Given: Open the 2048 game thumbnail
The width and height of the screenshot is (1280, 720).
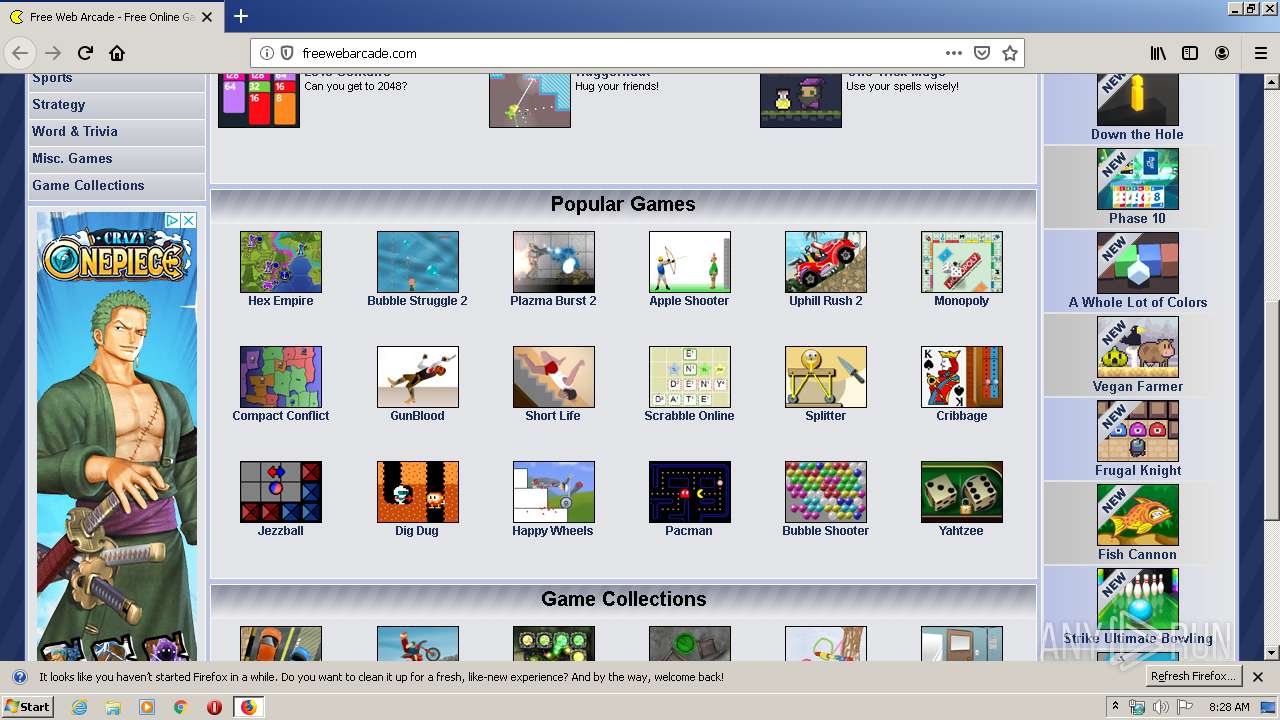Looking at the screenshot, I should pyautogui.click(x=259, y=100).
